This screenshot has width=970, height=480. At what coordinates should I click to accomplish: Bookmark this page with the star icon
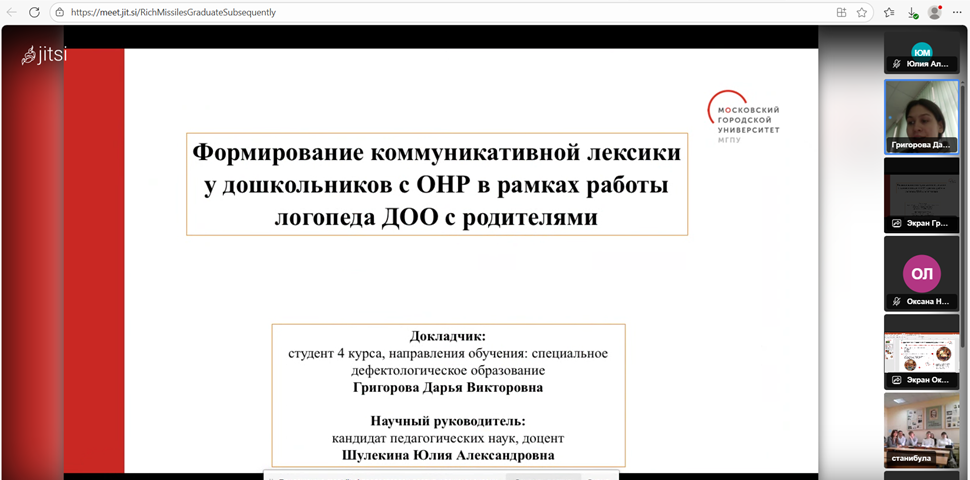862,12
